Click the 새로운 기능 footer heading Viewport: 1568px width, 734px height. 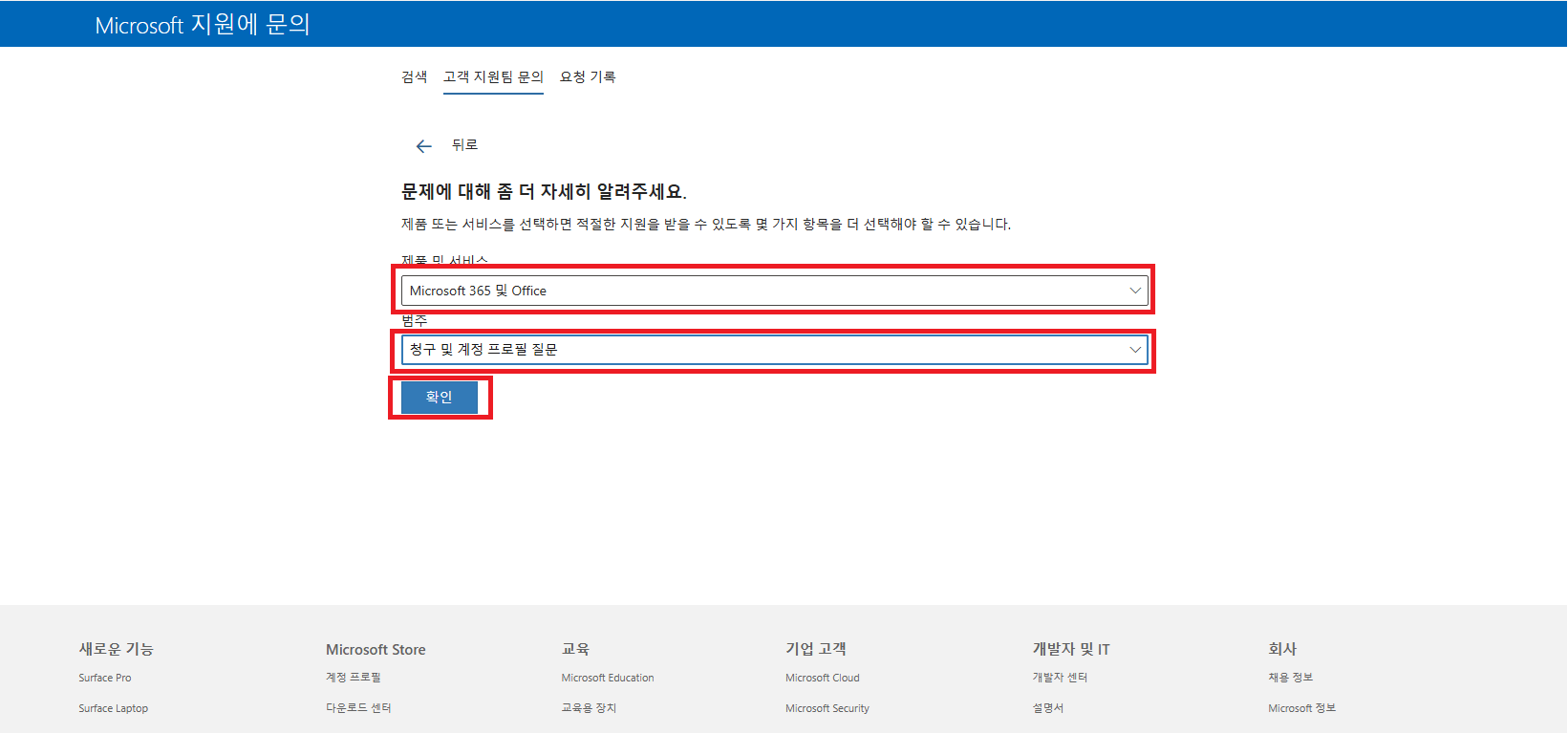[x=116, y=649]
